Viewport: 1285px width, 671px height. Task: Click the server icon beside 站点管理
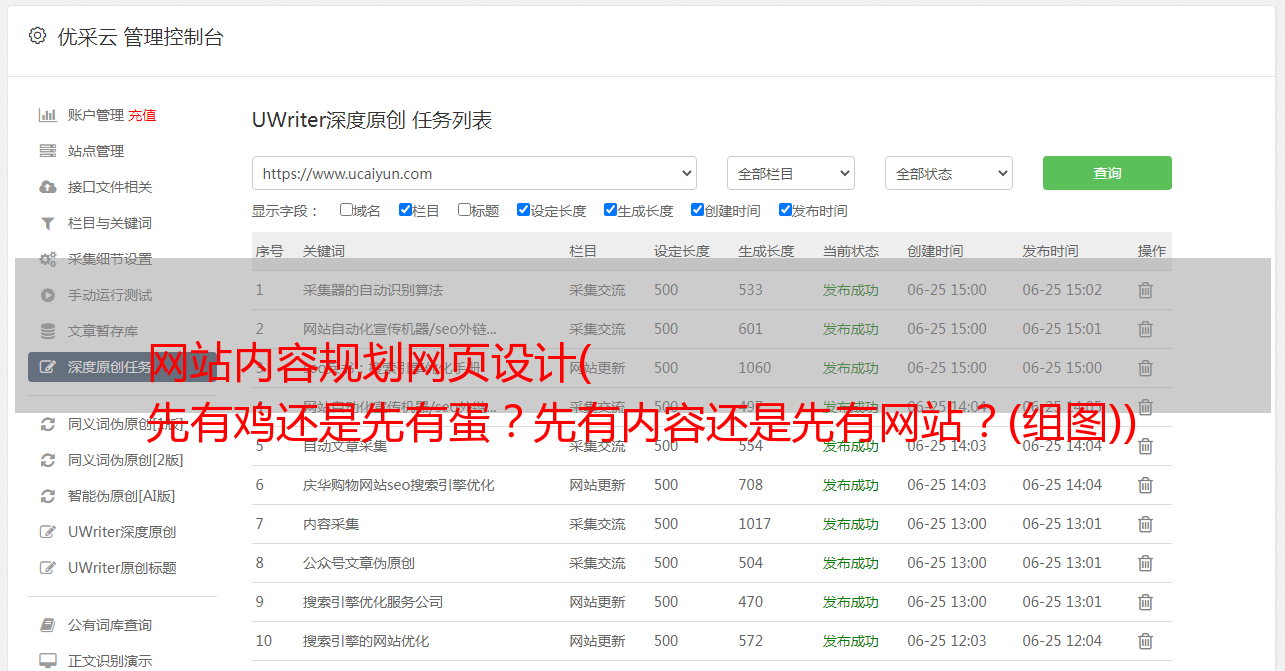coord(47,151)
